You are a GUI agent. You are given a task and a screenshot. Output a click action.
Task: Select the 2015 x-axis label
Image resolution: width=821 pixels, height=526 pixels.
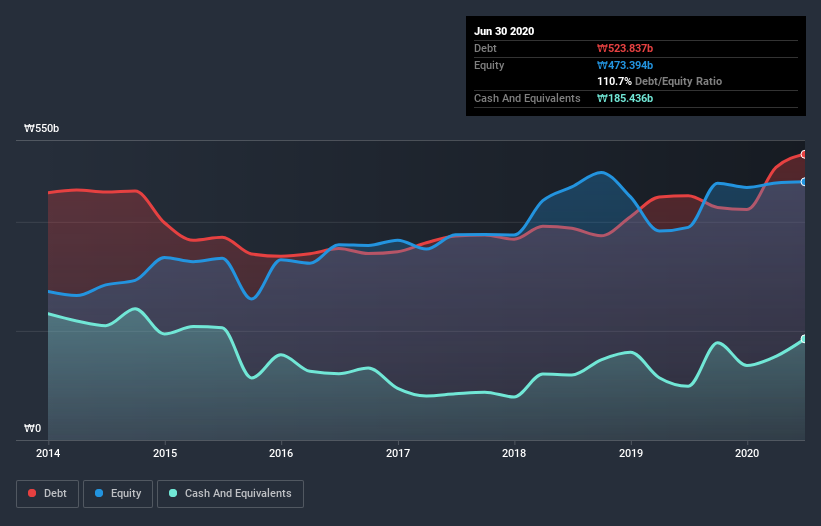pyautogui.click(x=165, y=453)
